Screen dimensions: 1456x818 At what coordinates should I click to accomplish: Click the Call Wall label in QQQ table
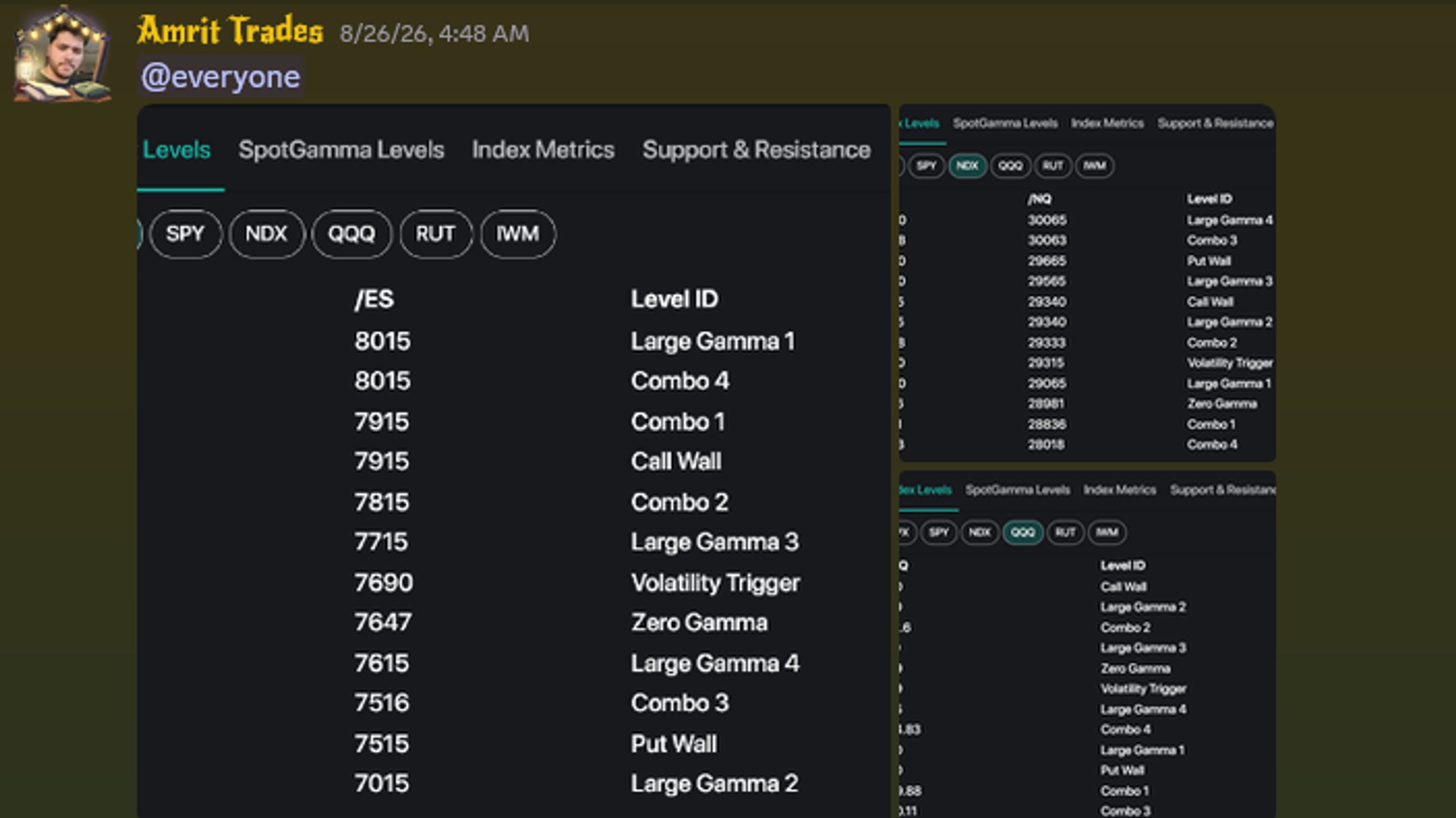[x=1123, y=587]
